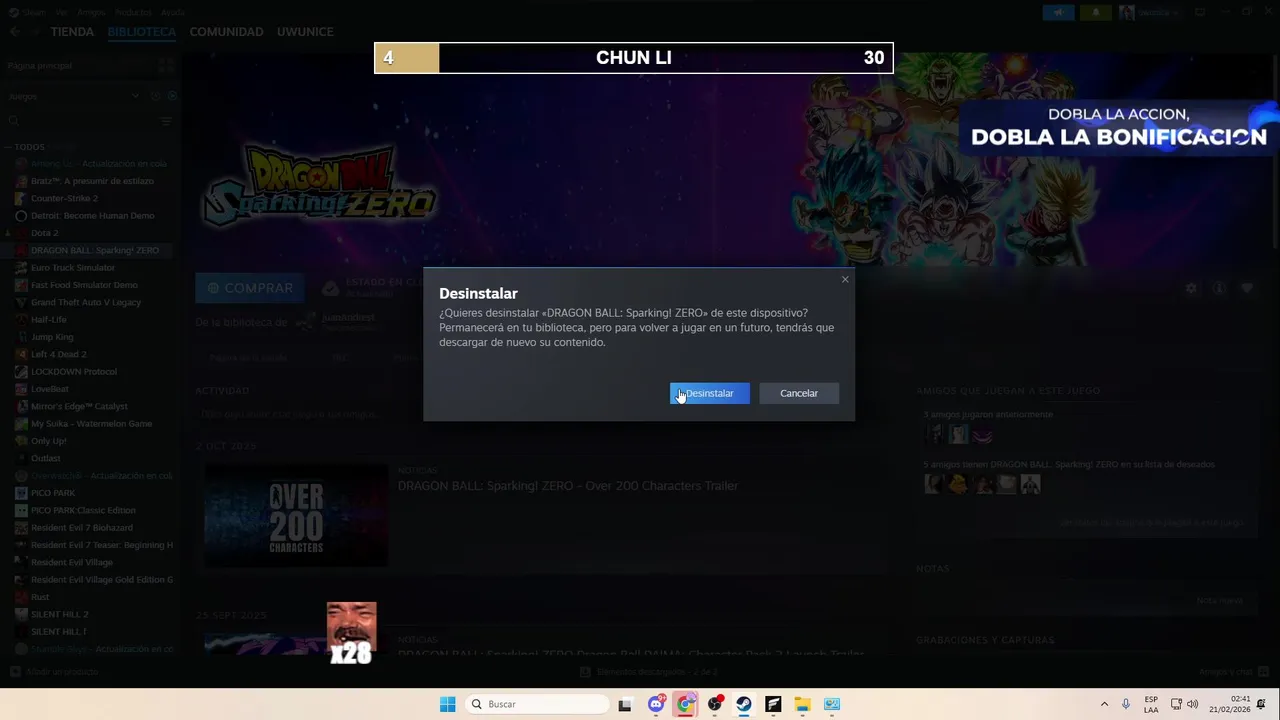Go back with the navigation arrow
The width and height of the screenshot is (1280, 720).
coord(14,32)
